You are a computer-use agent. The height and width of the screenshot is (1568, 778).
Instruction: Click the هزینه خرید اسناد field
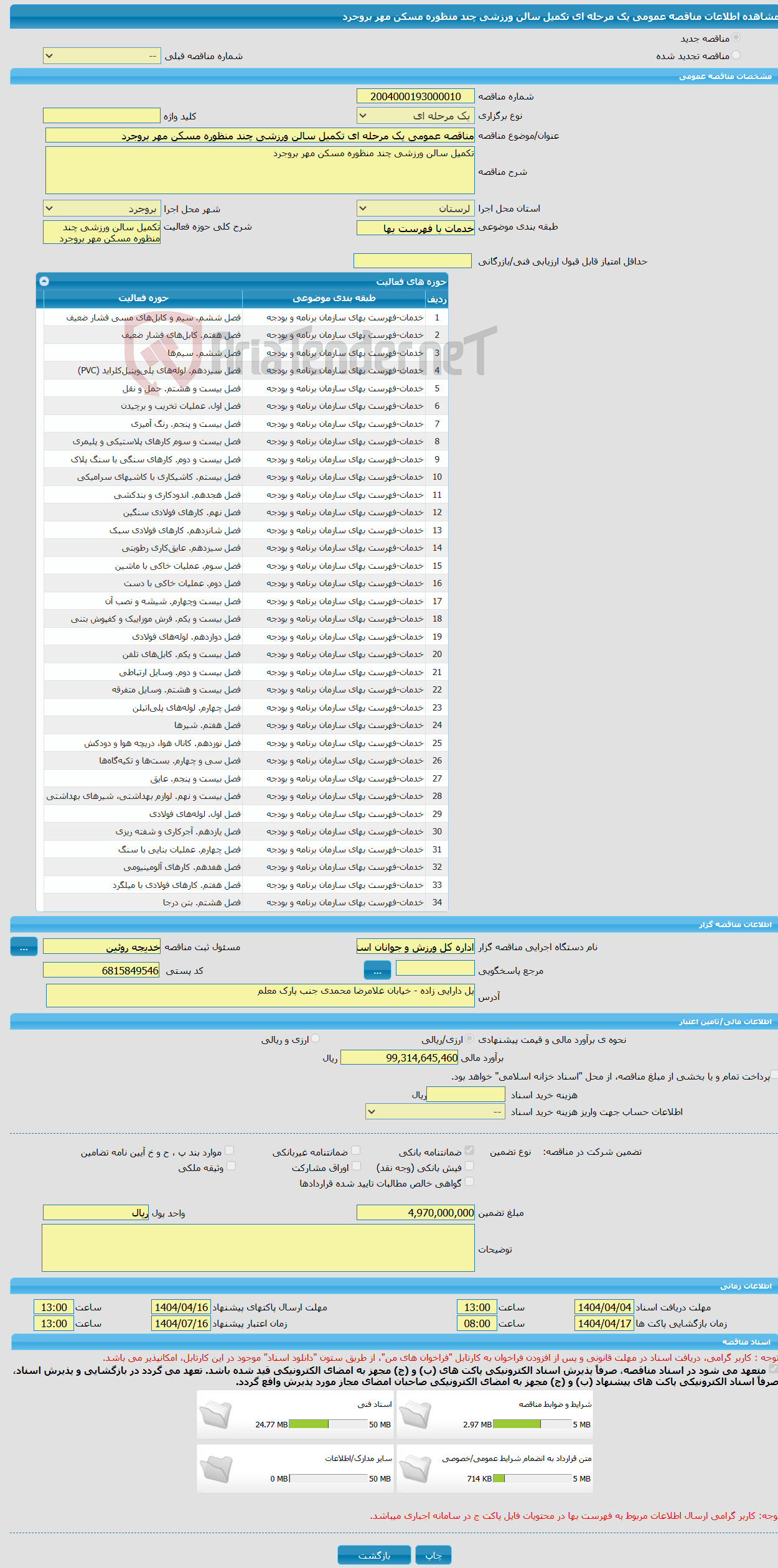466,1094
